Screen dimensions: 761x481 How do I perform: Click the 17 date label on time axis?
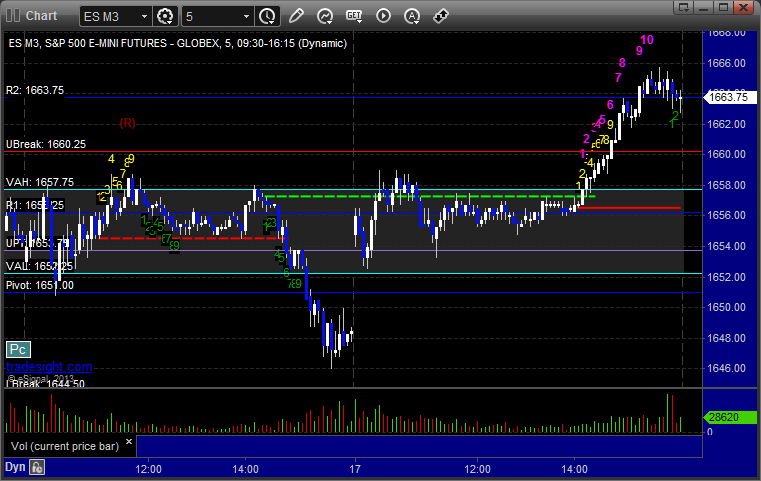click(355, 469)
